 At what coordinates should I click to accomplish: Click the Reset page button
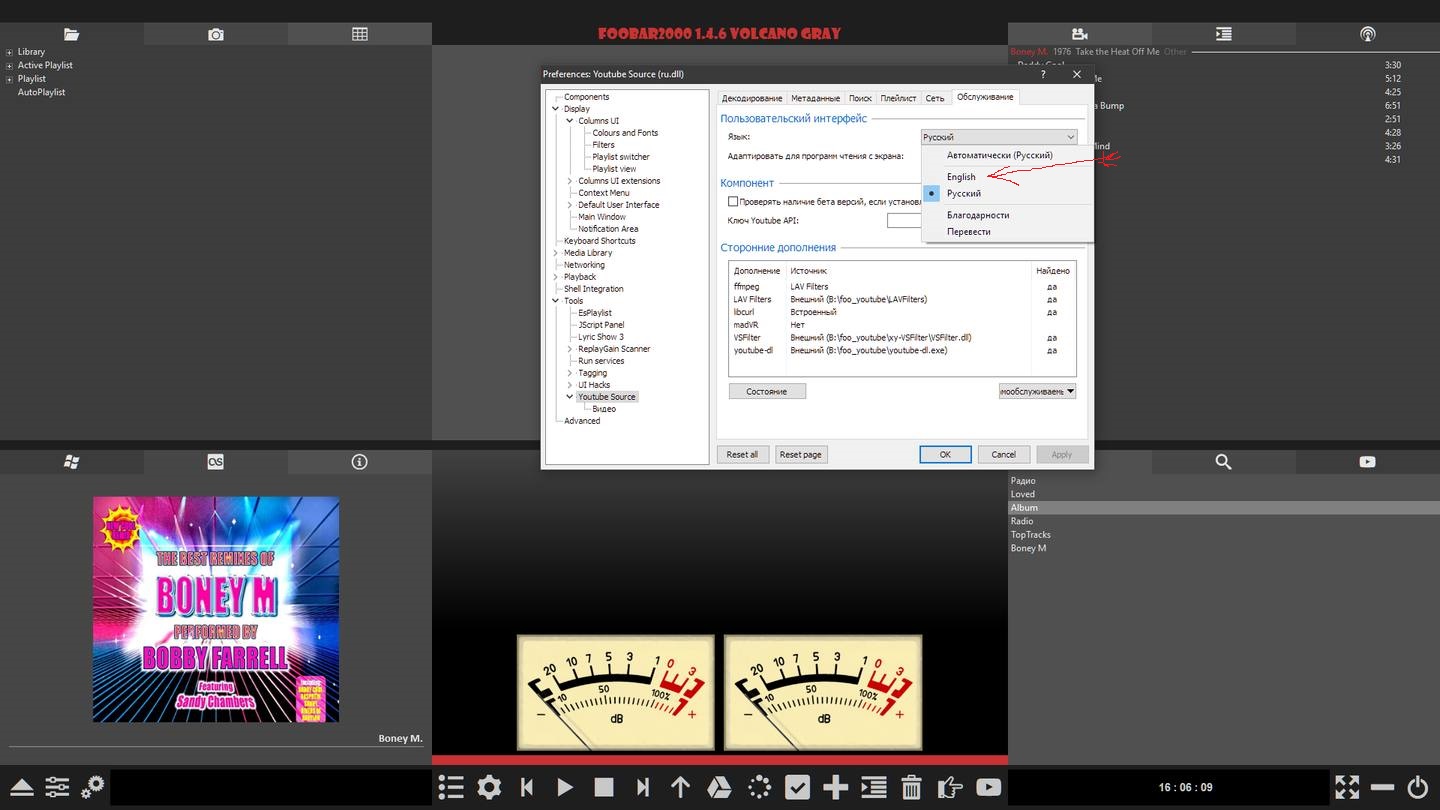coord(800,454)
